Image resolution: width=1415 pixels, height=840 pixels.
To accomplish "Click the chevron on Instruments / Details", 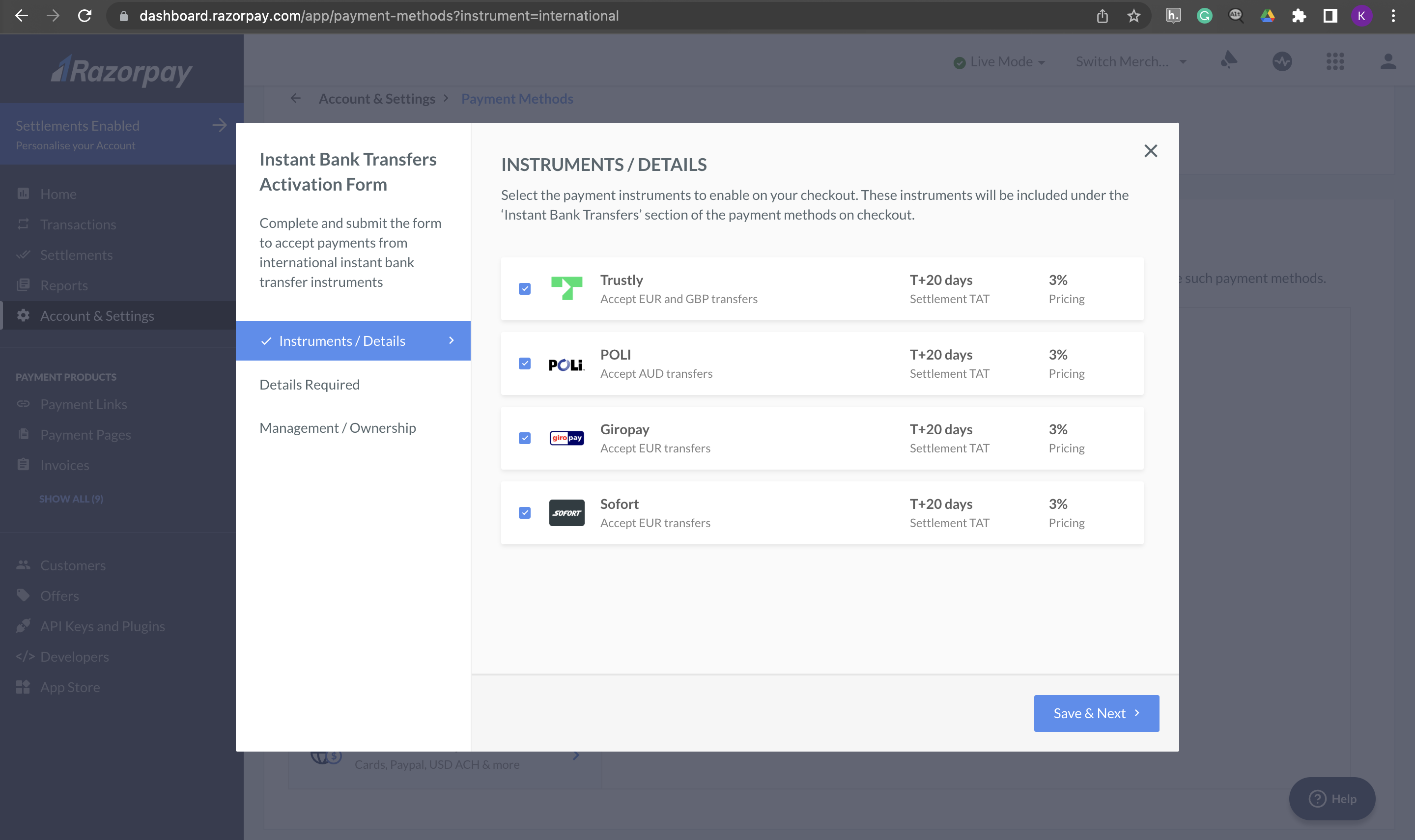I will tap(451, 340).
